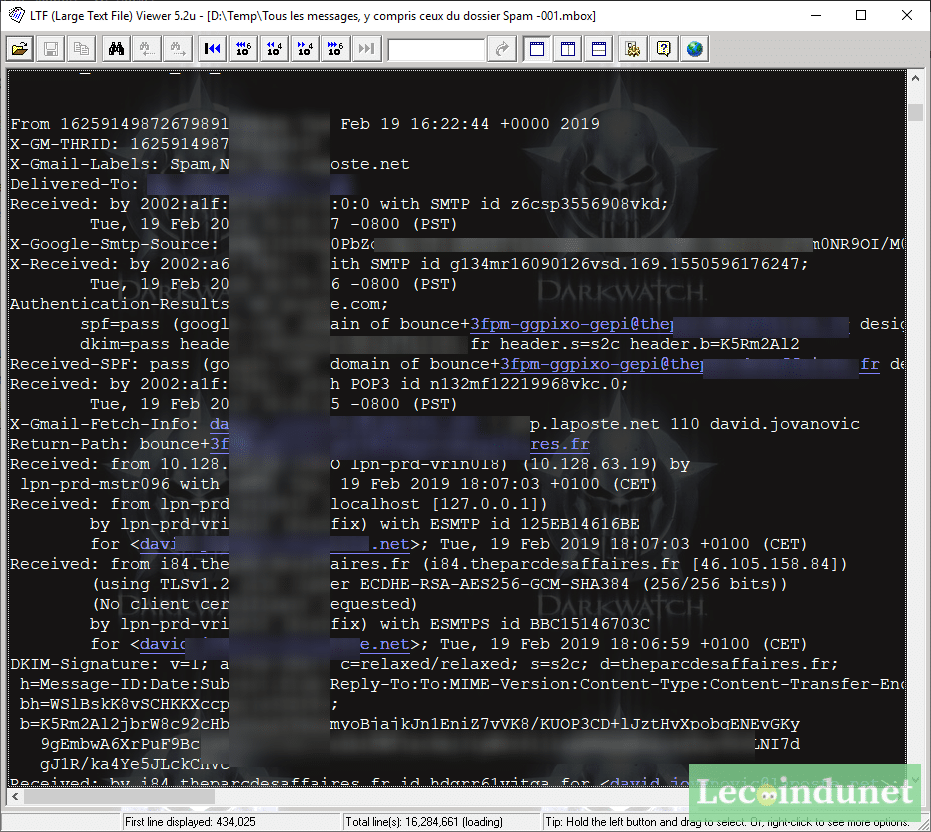Click the 'e.net' link on the 18:06:59 'for' line
Image resolution: width=931 pixels, height=832 pixels.
(x=385, y=644)
